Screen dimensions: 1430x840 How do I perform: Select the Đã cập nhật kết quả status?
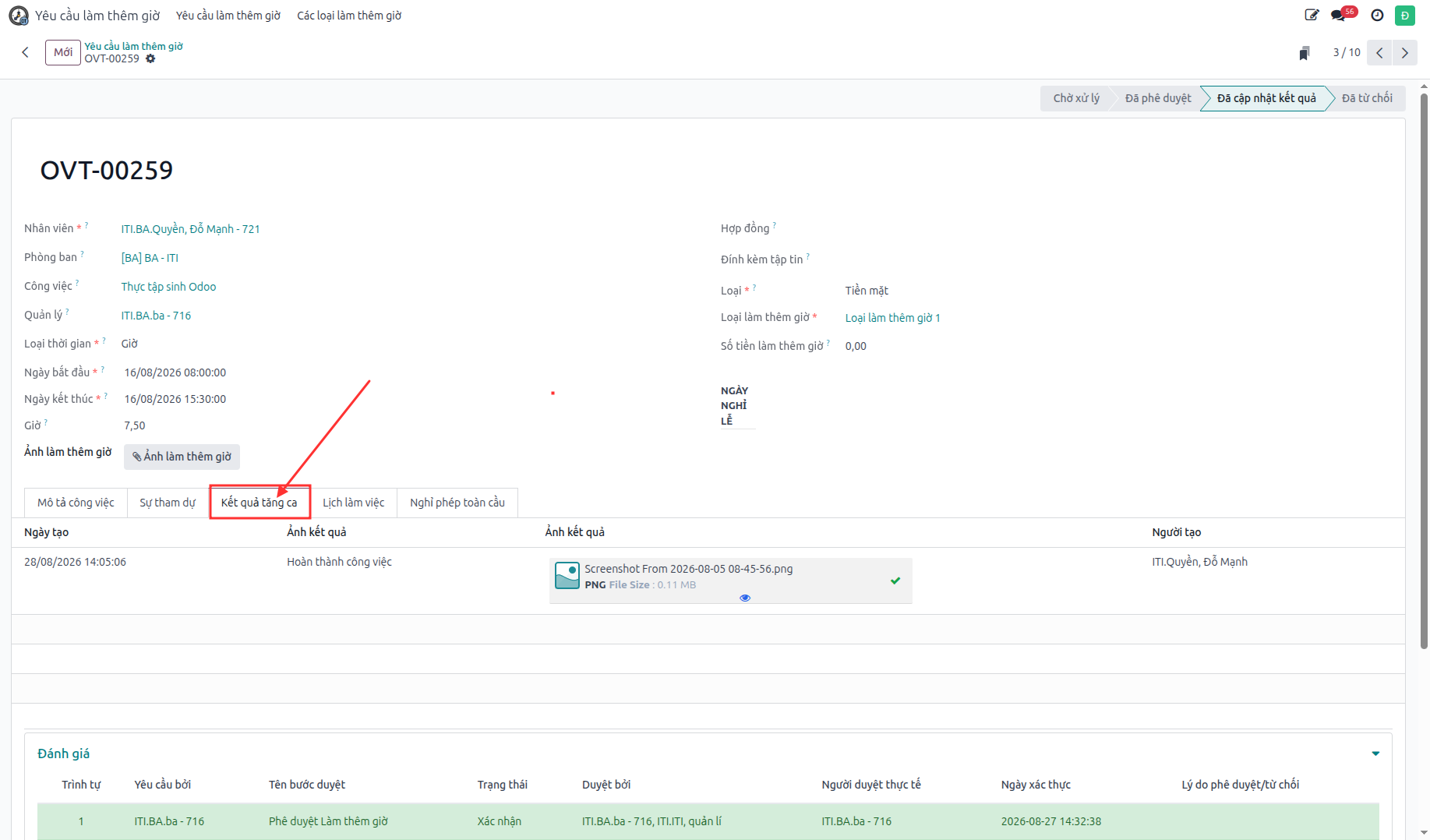pyautogui.click(x=1266, y=98)
